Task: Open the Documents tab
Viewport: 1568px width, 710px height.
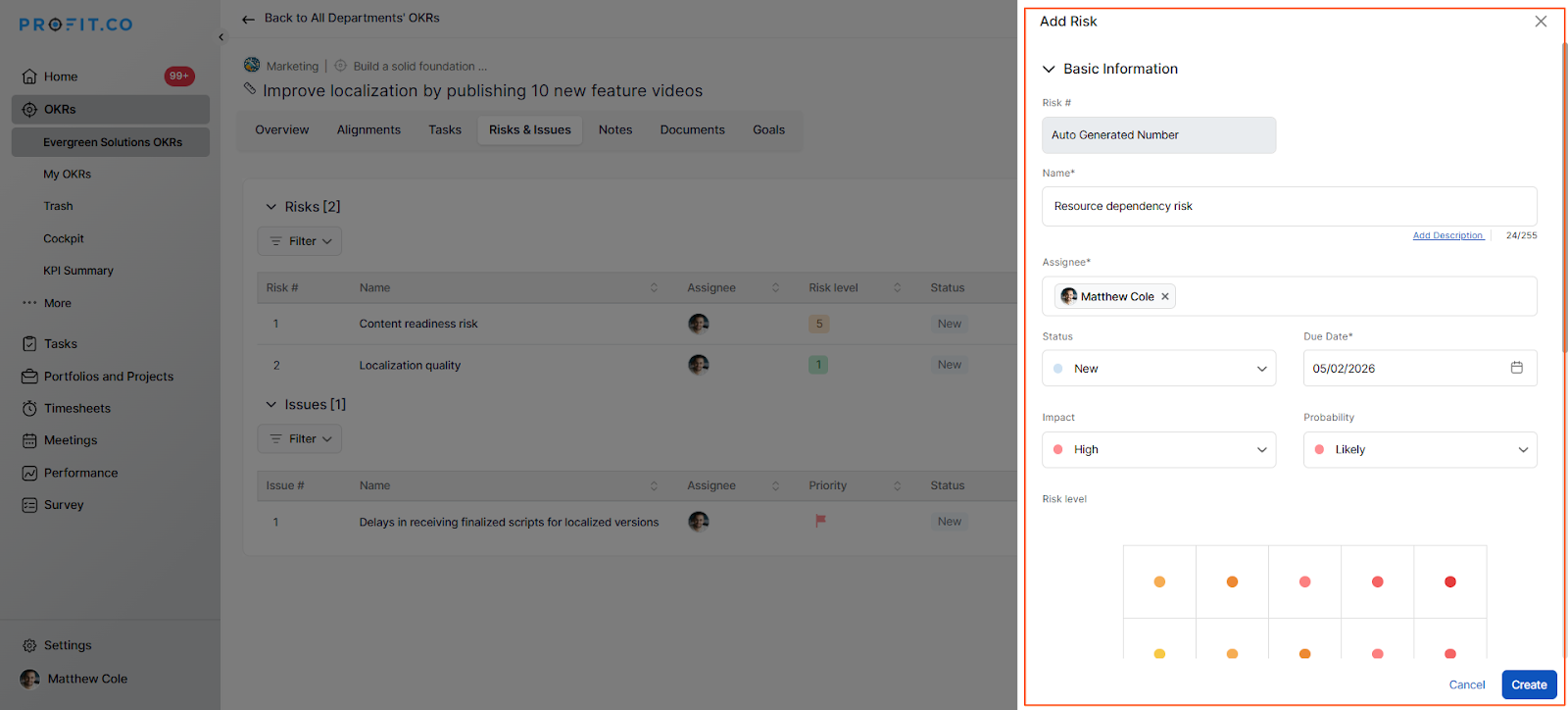Action: 692,130
